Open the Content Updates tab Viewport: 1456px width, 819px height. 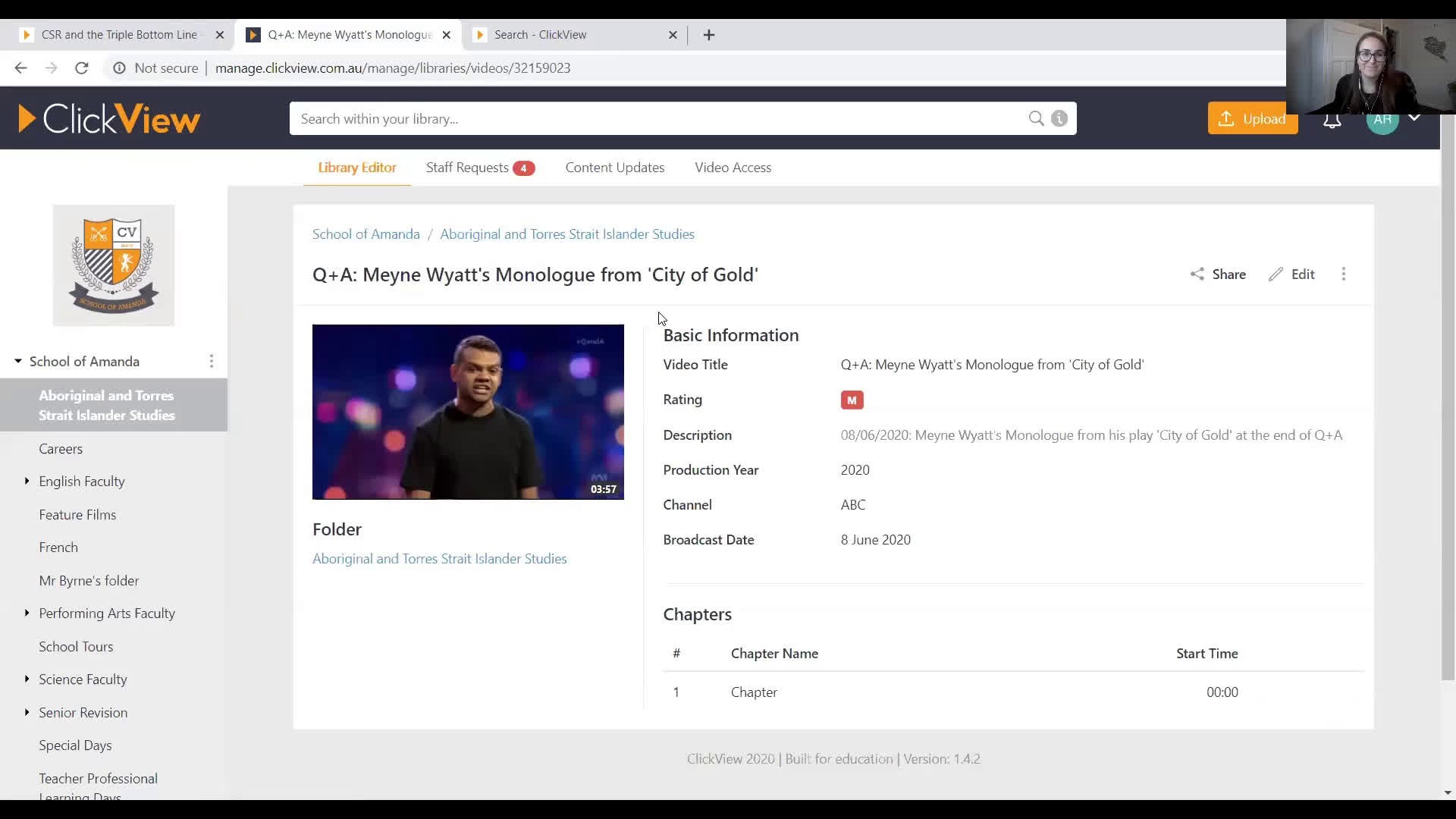coord(614,168)
